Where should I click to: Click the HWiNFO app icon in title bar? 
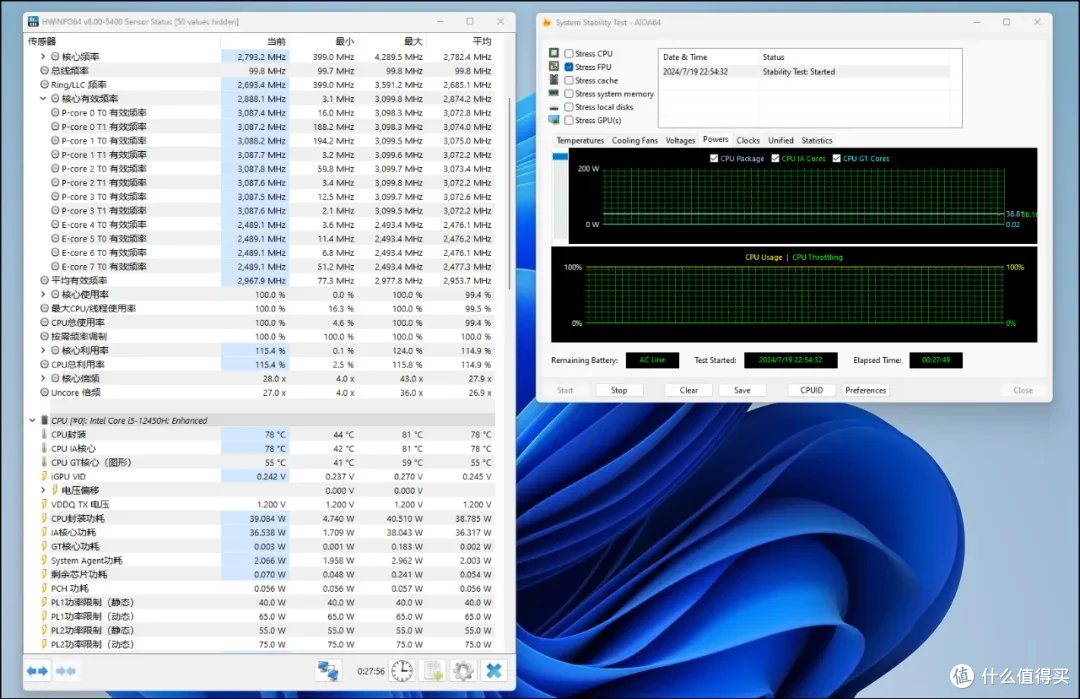(x=33, y=21)
